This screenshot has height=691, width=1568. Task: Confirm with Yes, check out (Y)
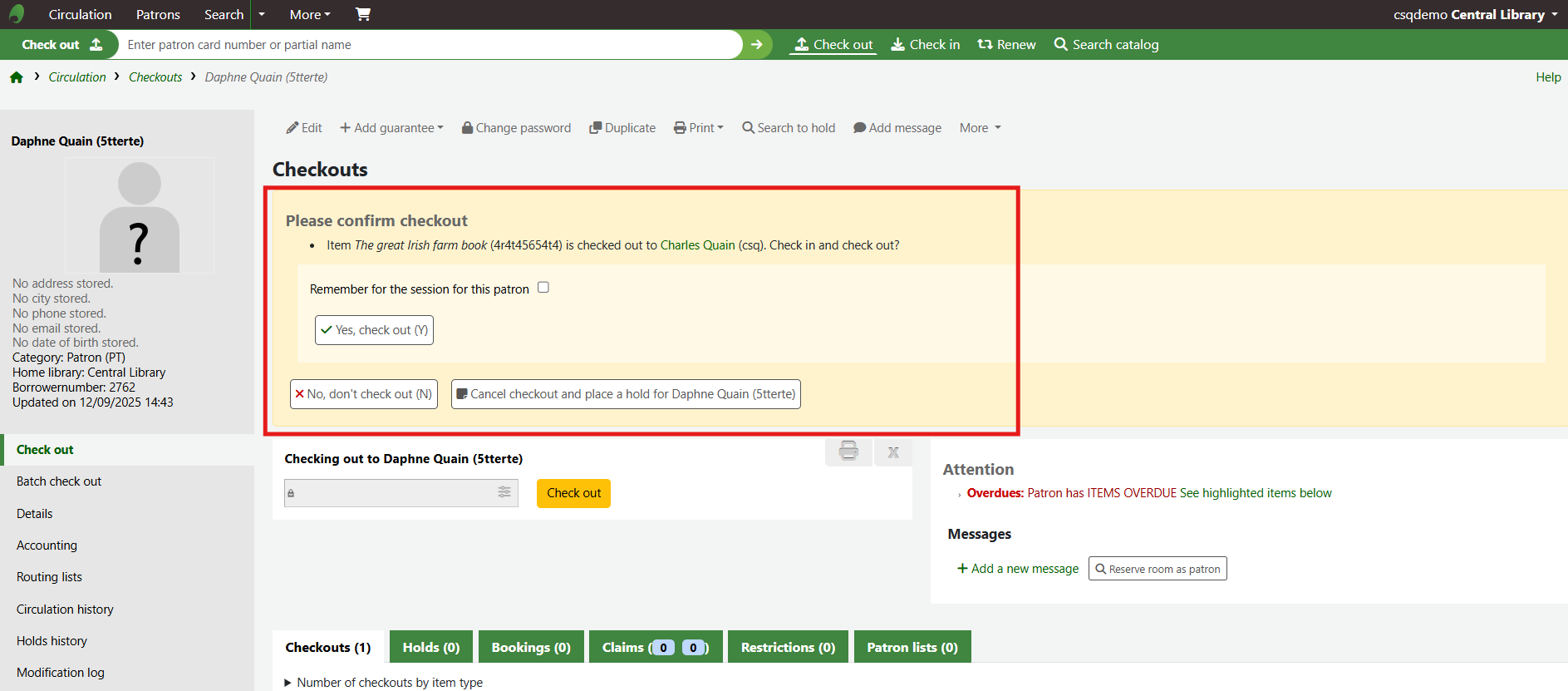374,330
